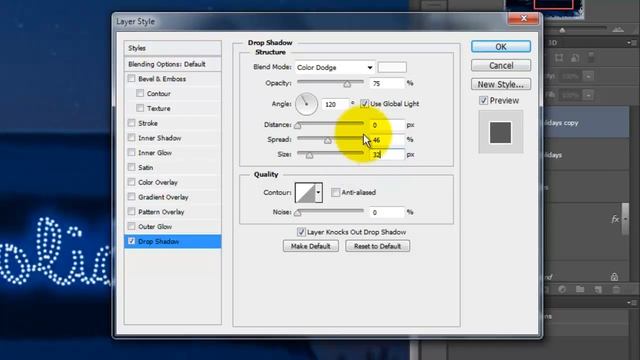Click the fx icon in the Layers panel
Screen dimensions: 640x360
(x=615, y=219)
